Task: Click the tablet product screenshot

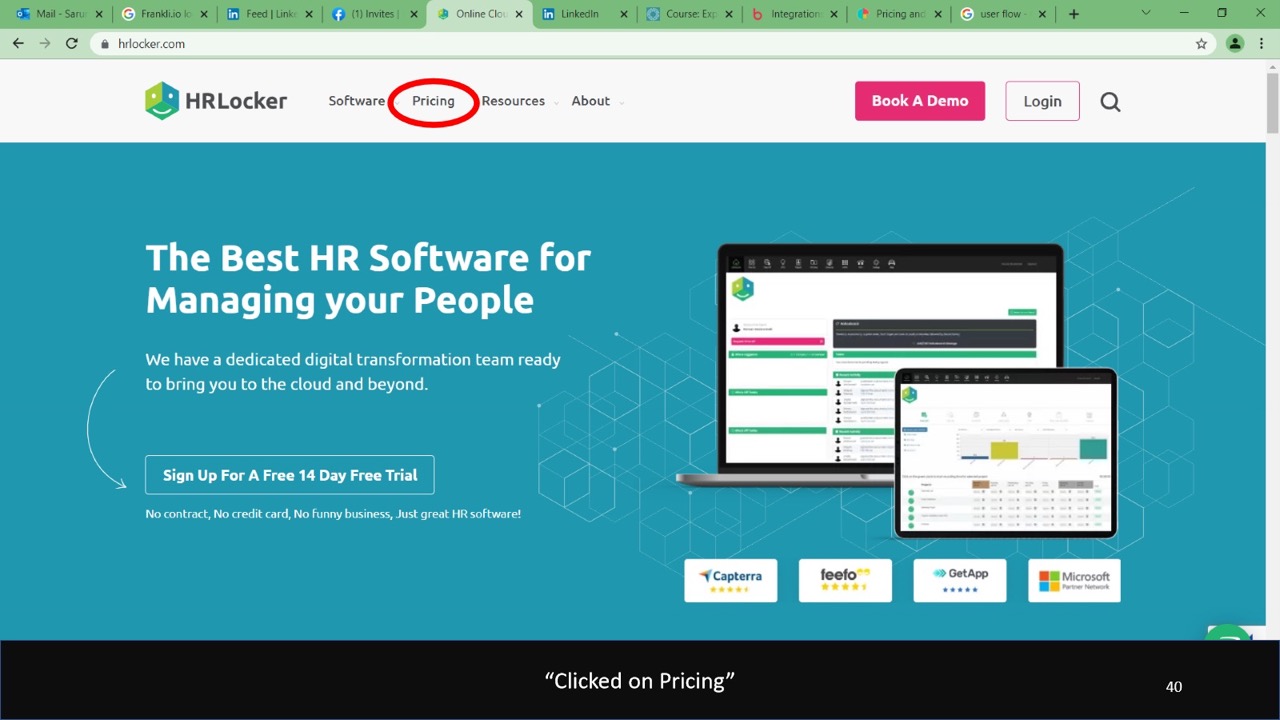Action: click(x=1005, y=453)
